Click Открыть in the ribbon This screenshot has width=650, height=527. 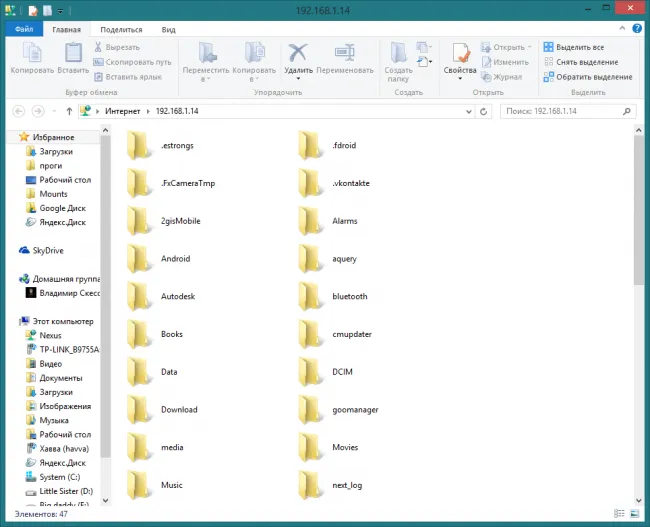[506, 47]
